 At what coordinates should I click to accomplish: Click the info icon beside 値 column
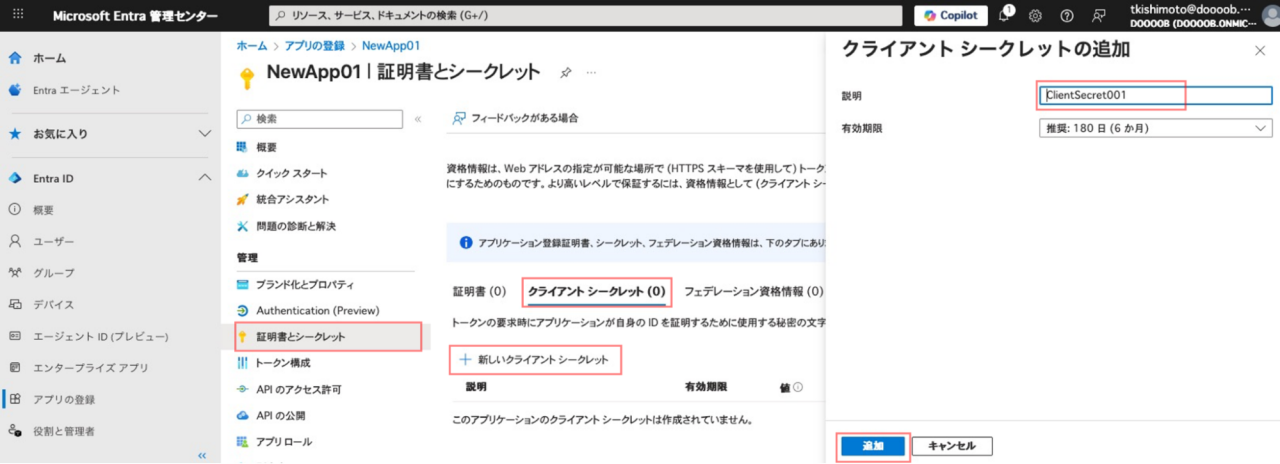[798, 387]
